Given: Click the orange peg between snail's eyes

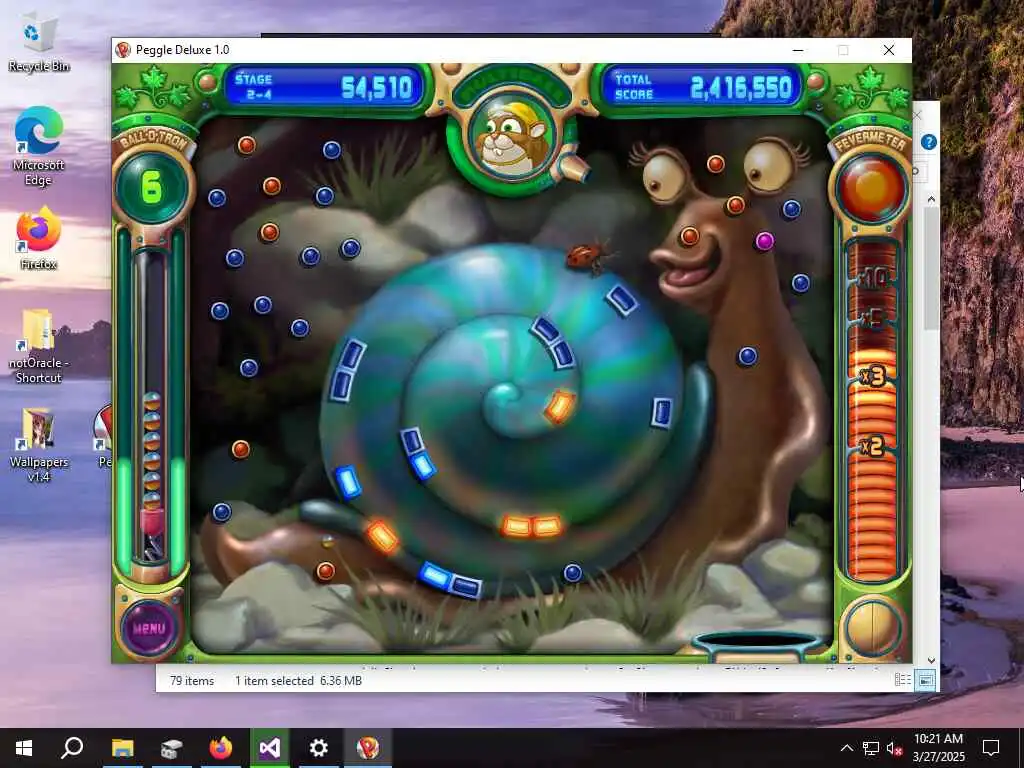Looking at the screenshot, I should click(x=716, y=164).
